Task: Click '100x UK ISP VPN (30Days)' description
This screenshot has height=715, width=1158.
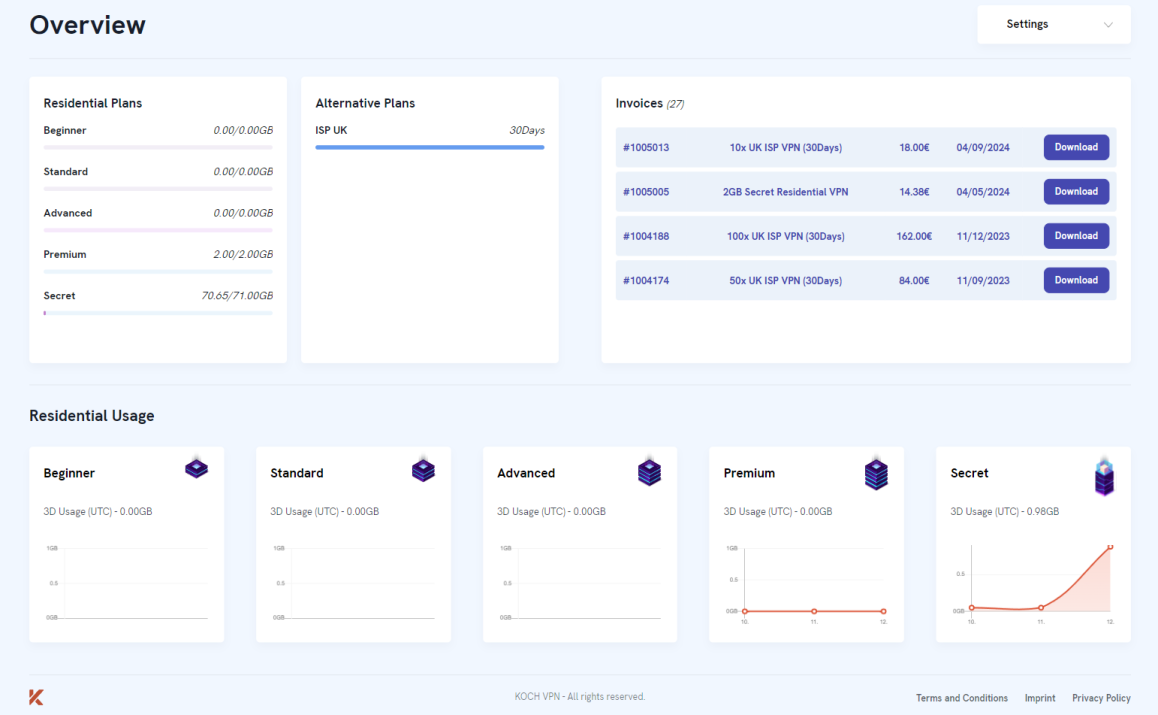Action: click(786, 236)
